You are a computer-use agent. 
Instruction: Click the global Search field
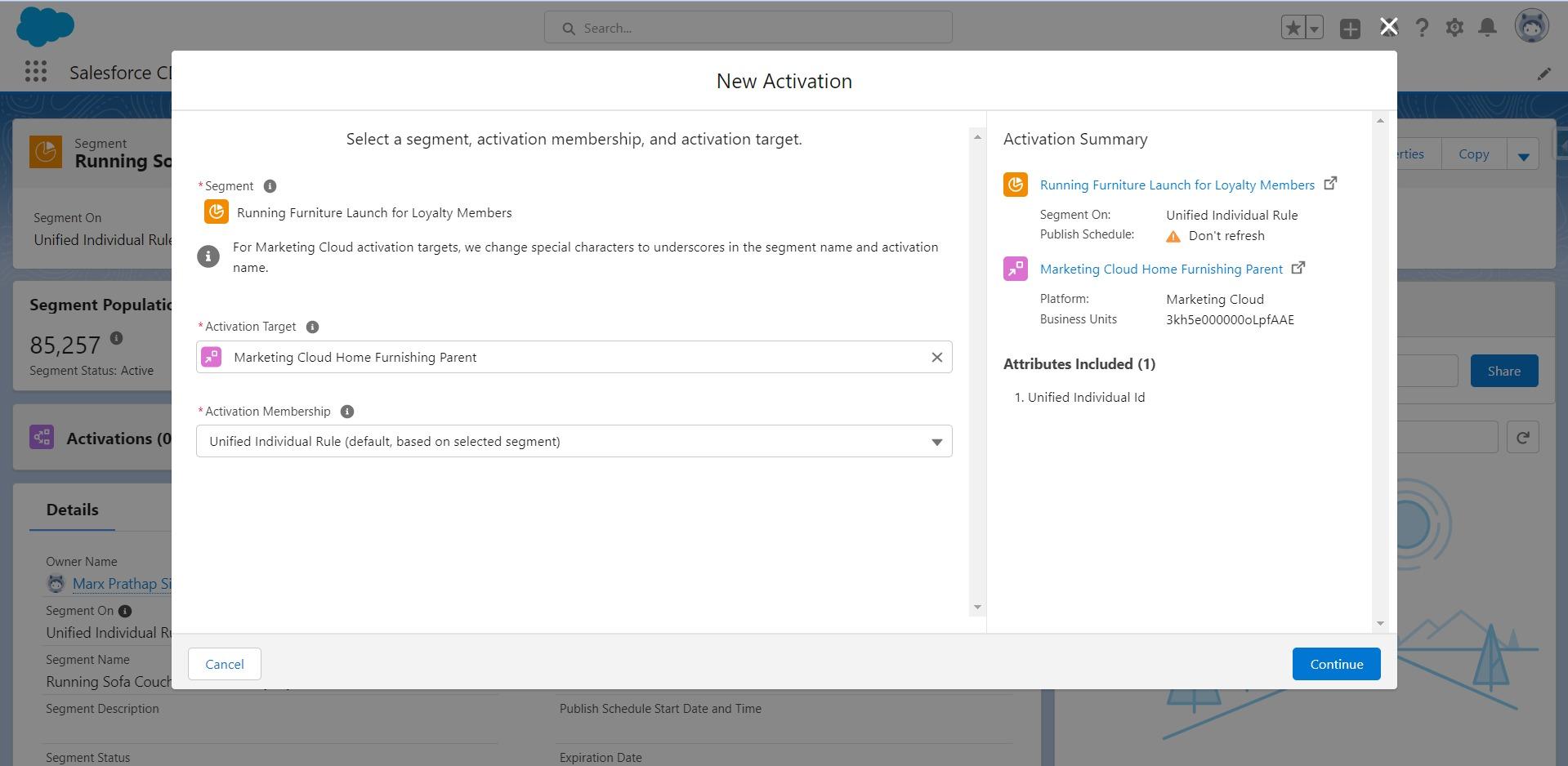pyautogui.click(x=748, y=28)
